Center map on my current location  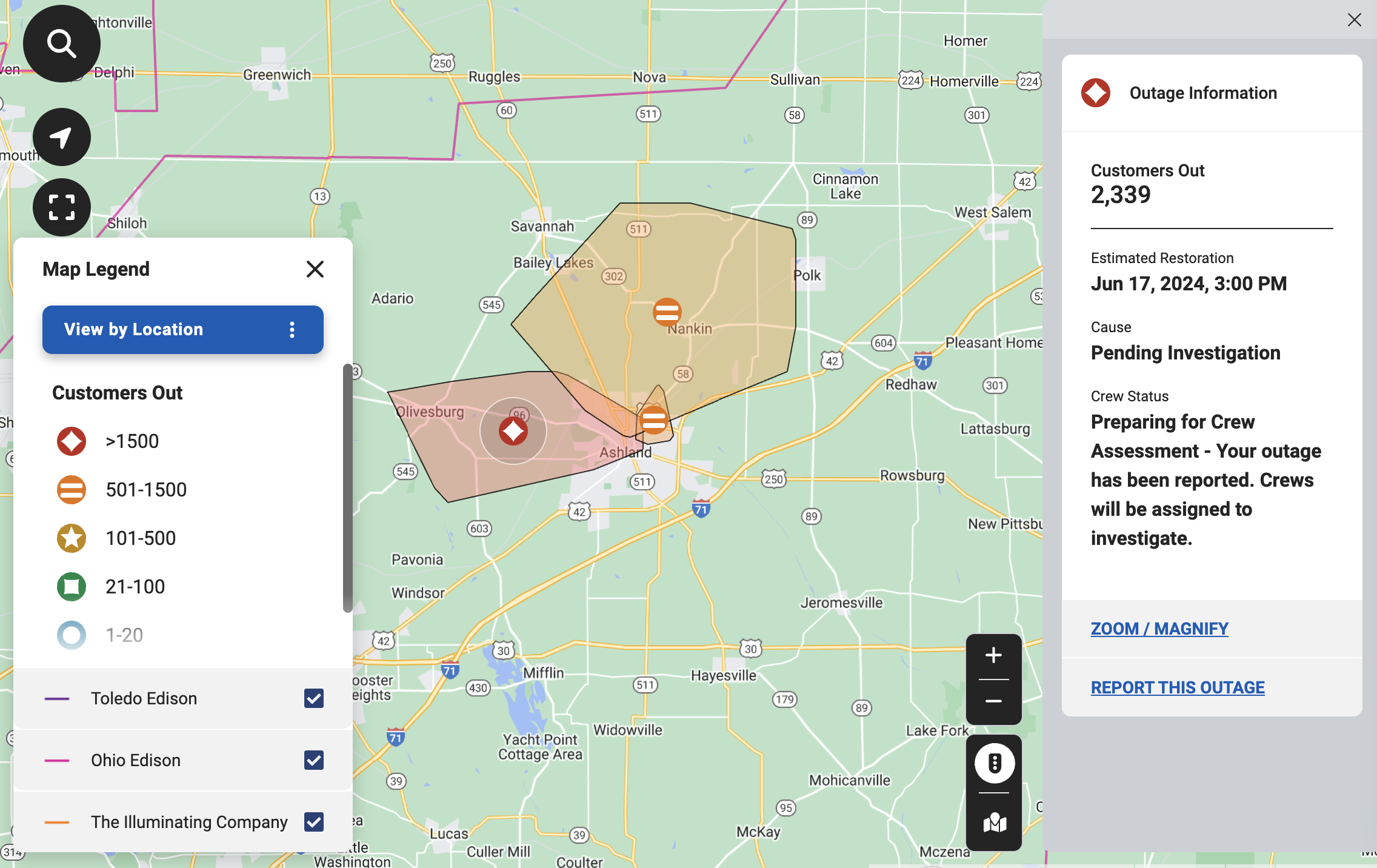pos(62,137)
